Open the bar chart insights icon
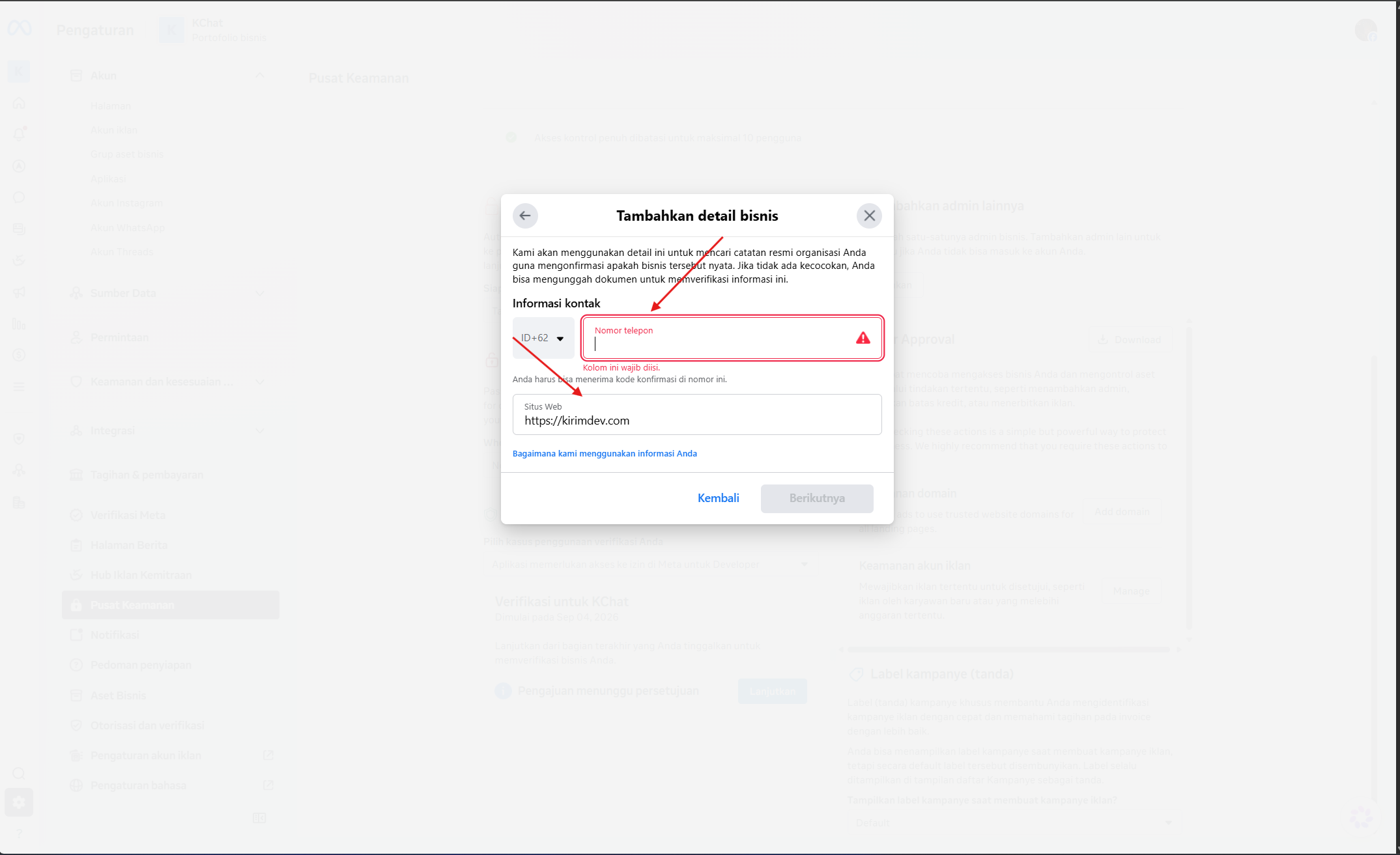1400x855 pixels. 19,324
